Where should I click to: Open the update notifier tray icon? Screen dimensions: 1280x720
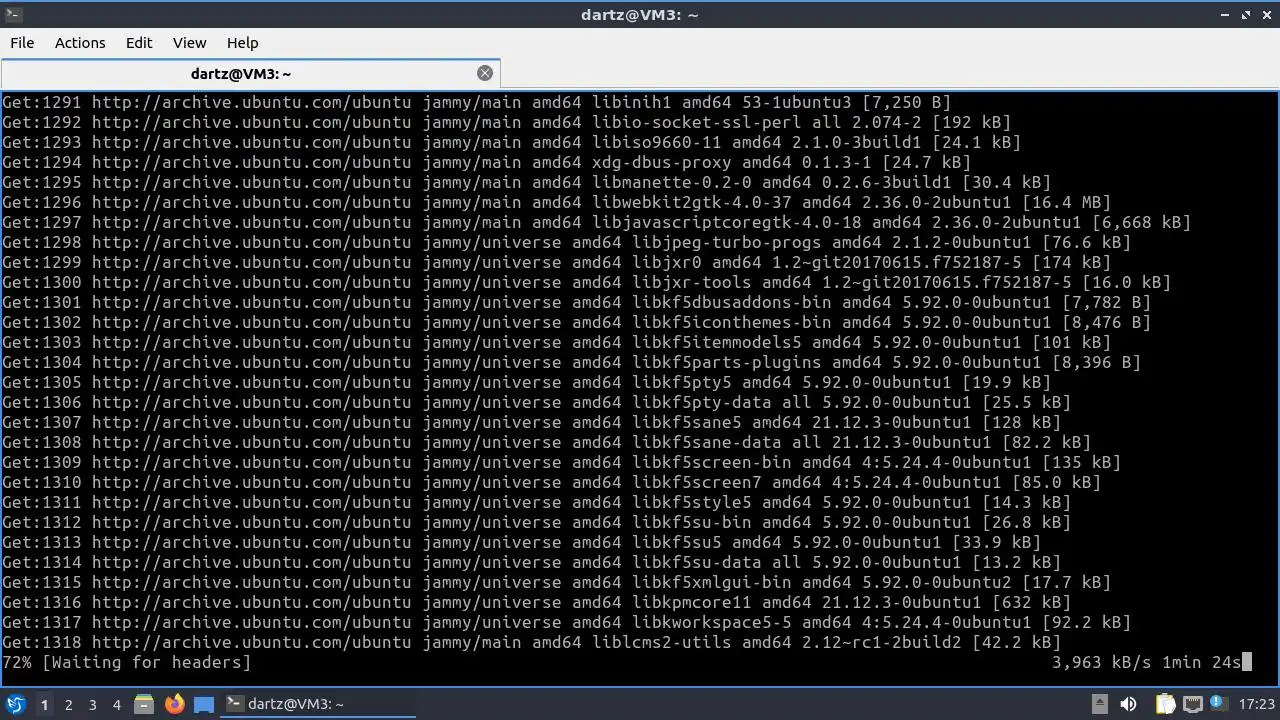pyautogui.click(x=1218, y=703)
